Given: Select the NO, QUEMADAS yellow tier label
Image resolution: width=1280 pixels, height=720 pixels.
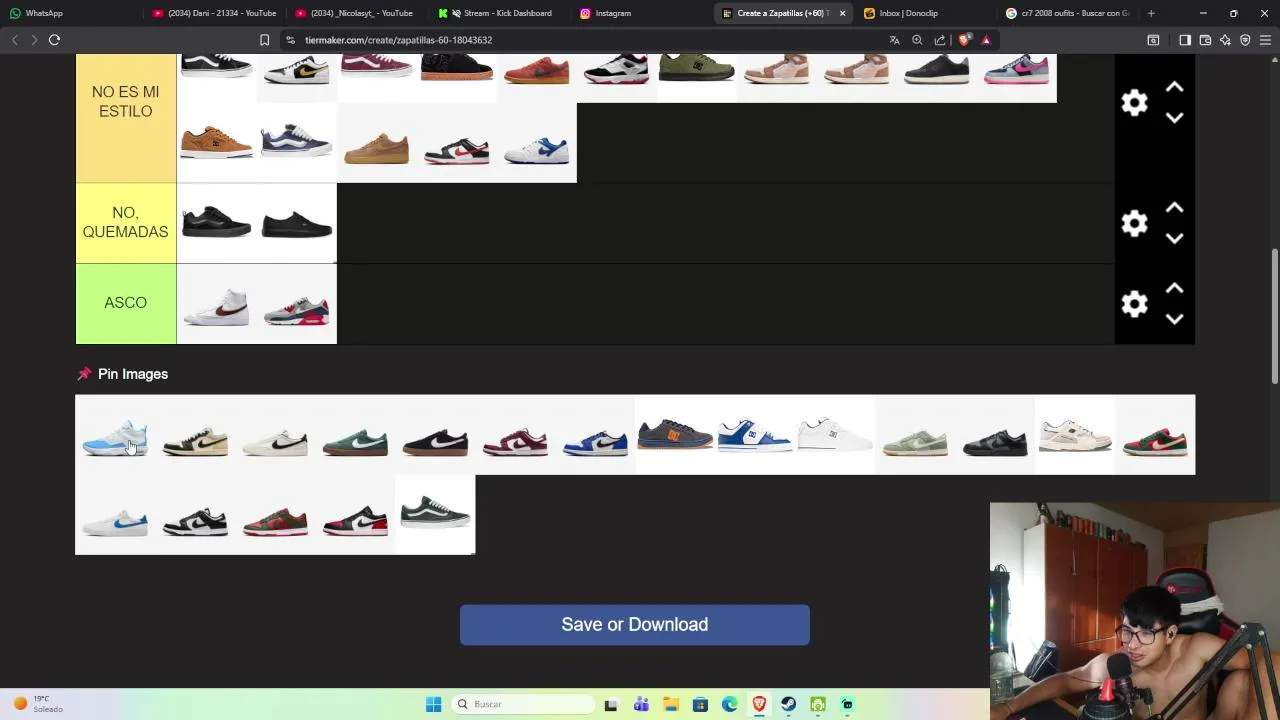Looking at the screenshot, I should click(x=126, y=223).
